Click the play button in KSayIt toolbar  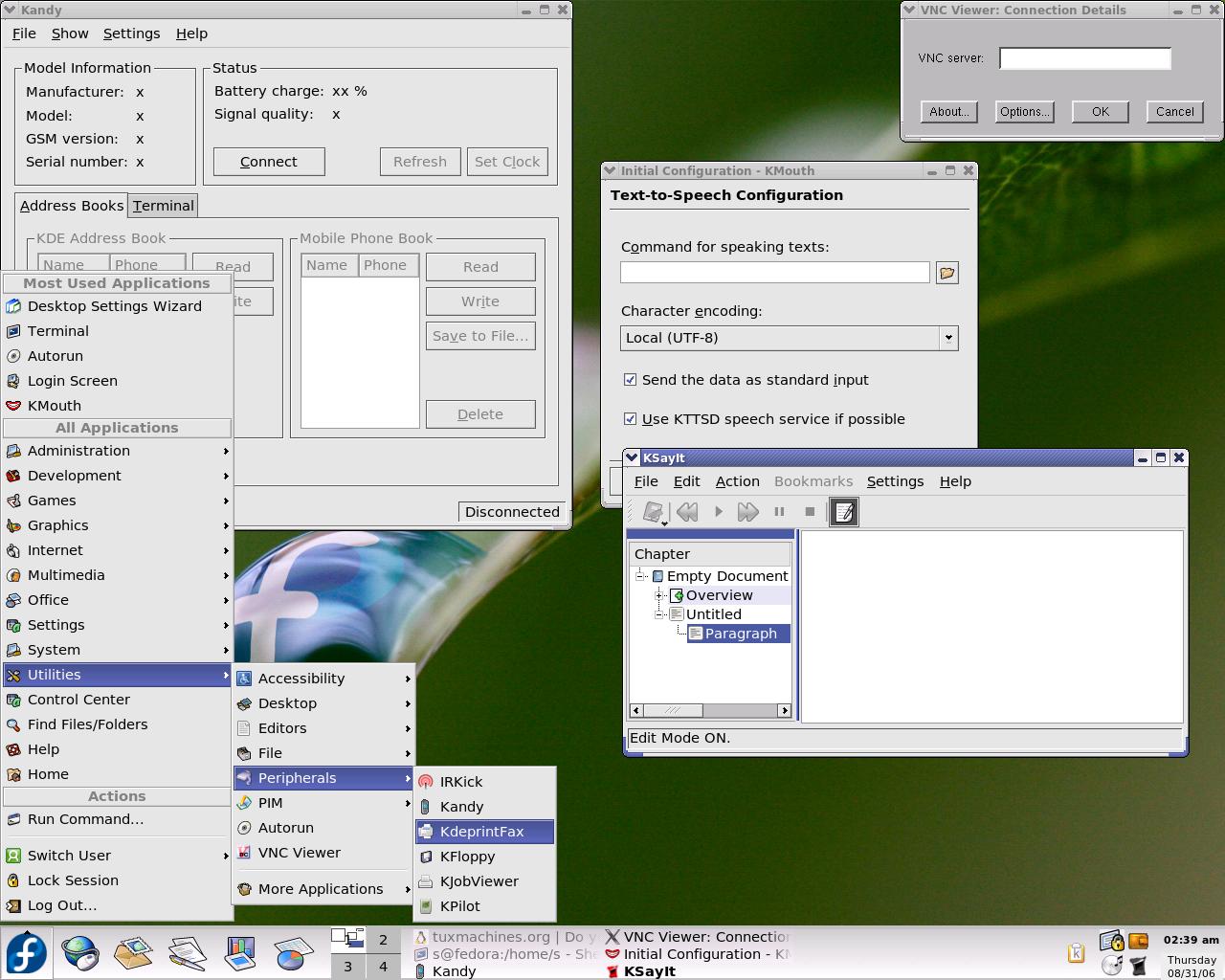tap(718, 512)
